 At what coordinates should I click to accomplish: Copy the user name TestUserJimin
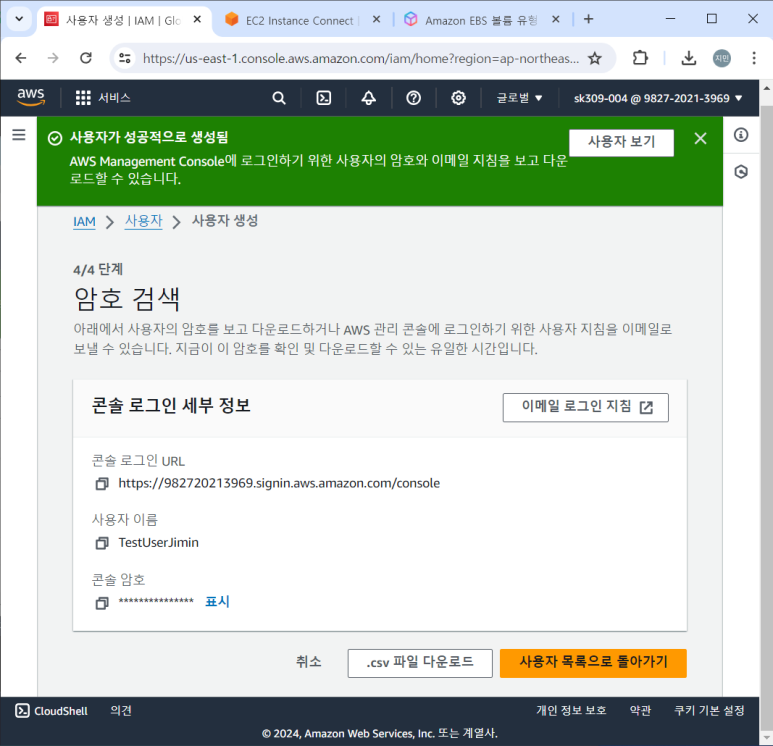[x=102, y=543]
